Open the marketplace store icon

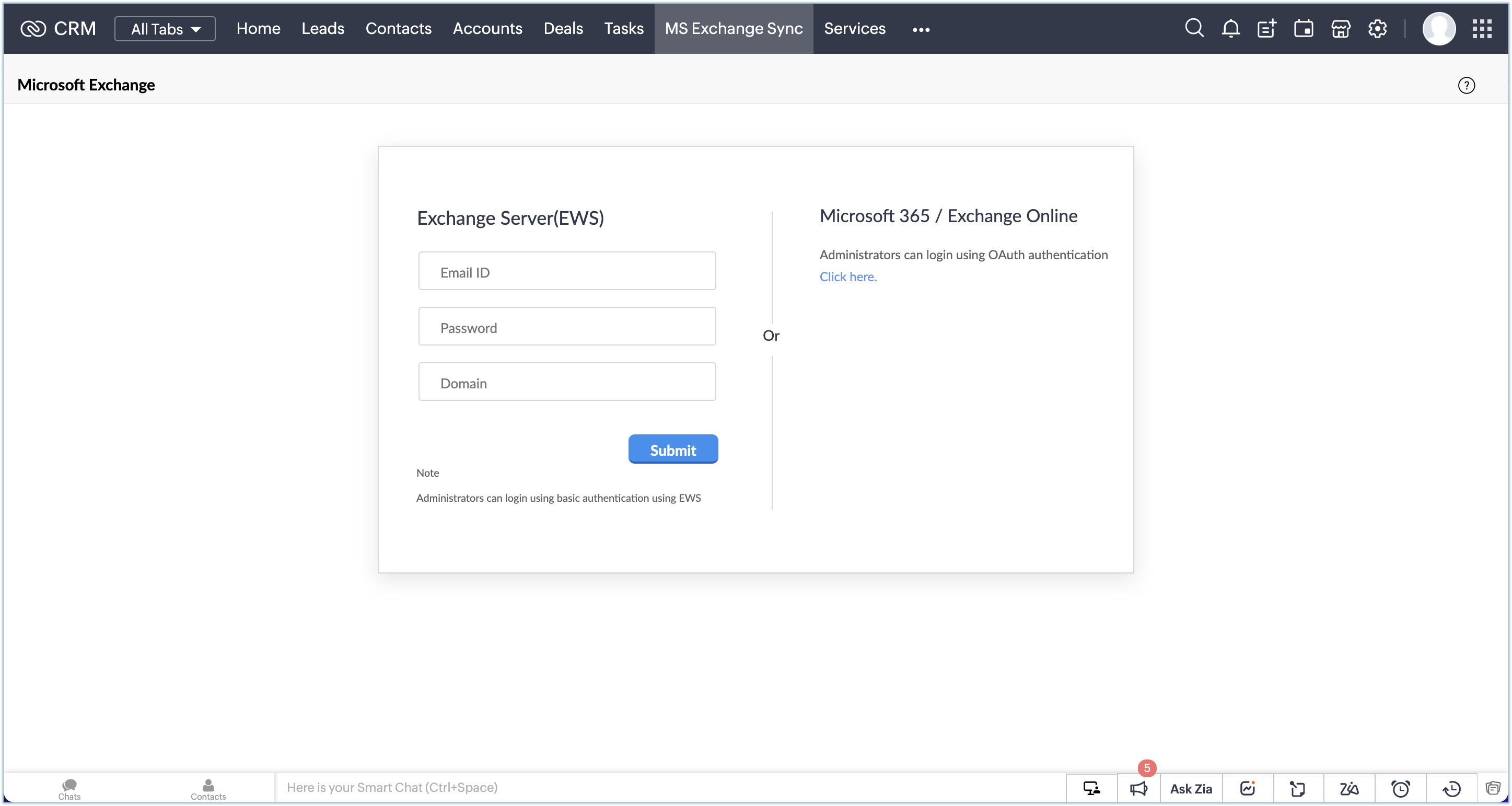point(1340,28)
